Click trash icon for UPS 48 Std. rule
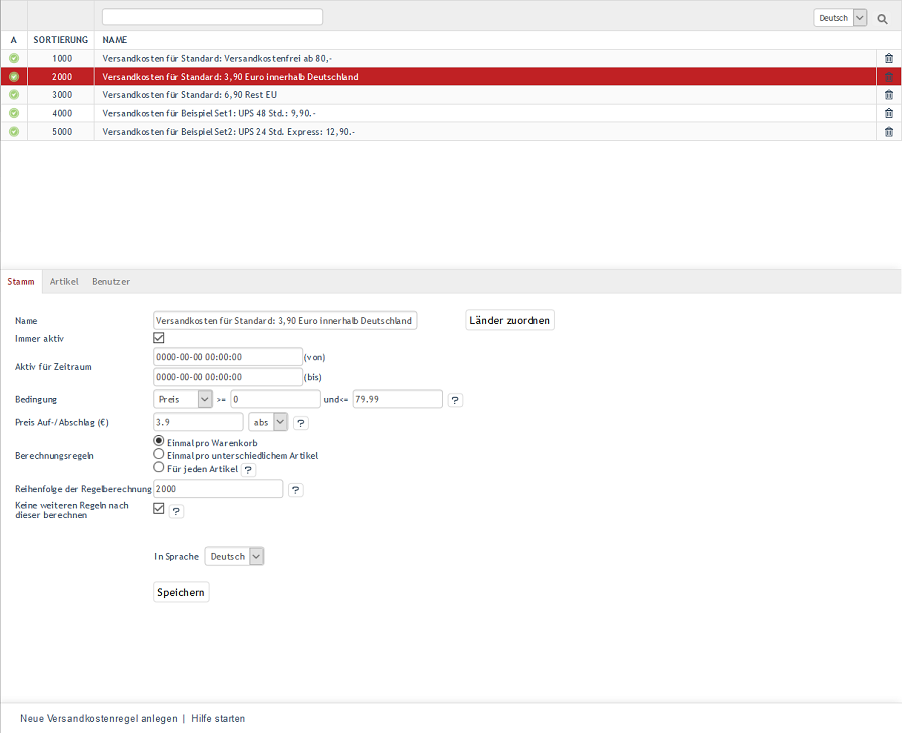The width and height of the screenshot is (902, 733). (x=889, y=113)
